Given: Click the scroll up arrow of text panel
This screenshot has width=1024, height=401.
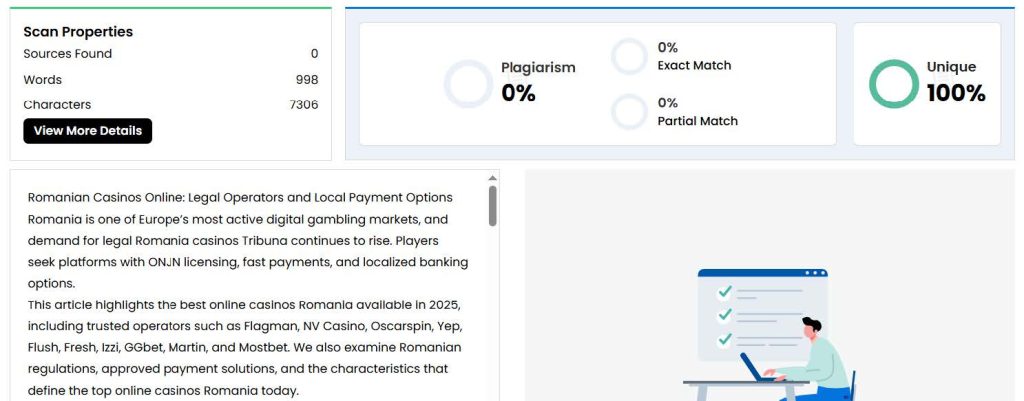Looking at the screenshot, I should click(492, 178).
